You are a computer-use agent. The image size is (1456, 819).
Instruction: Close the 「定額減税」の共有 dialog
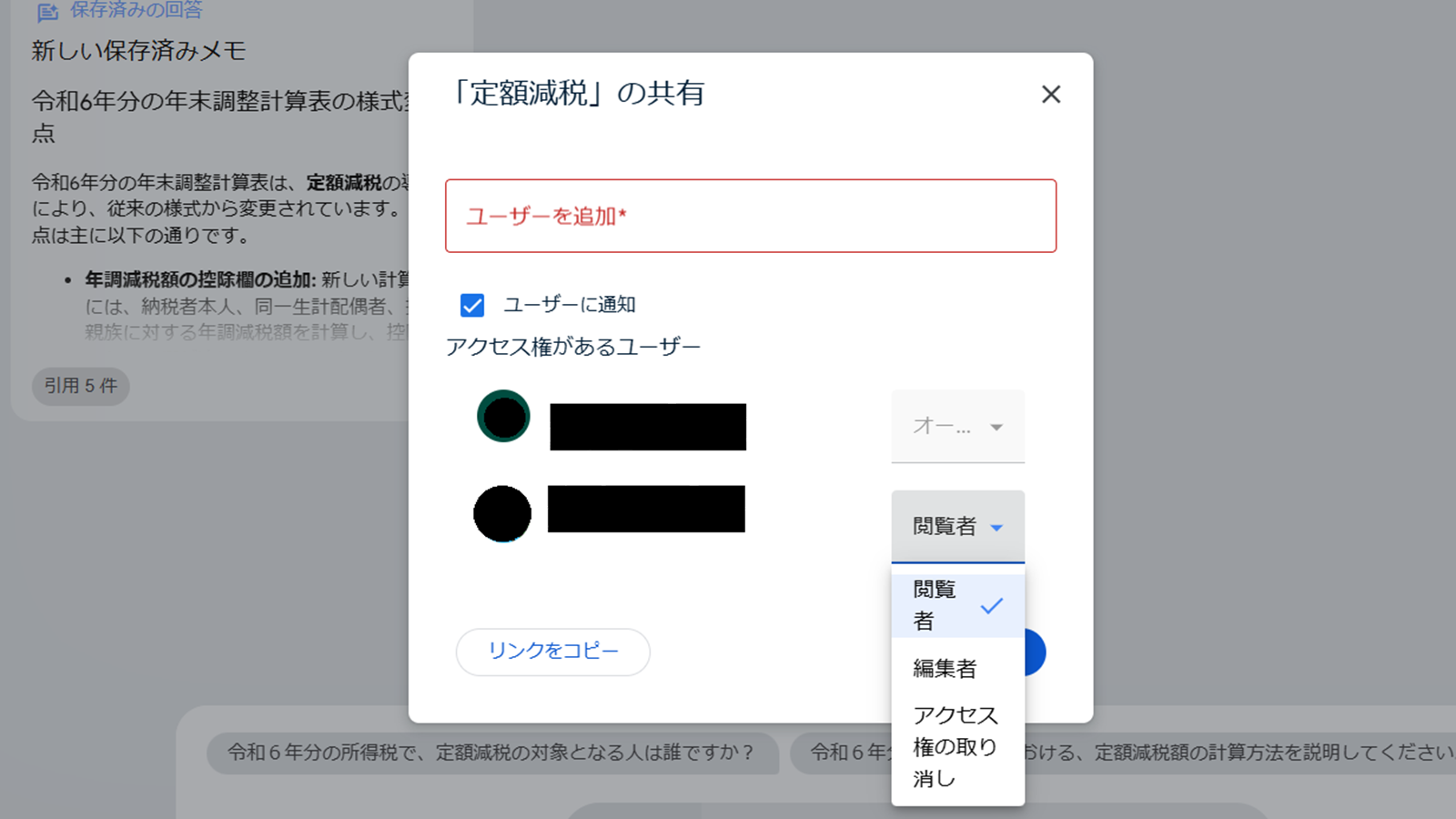pyautogui.click(x=1051, y=94)
